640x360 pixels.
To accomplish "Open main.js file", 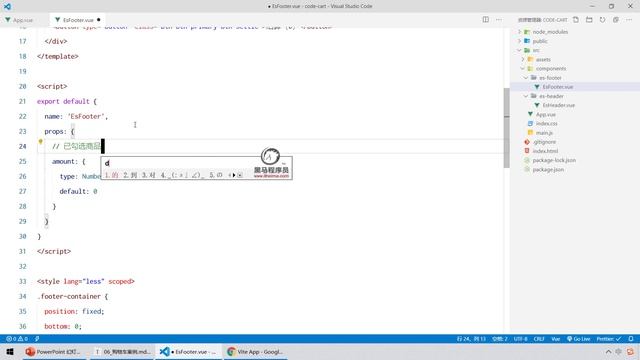I will (544, 133).
